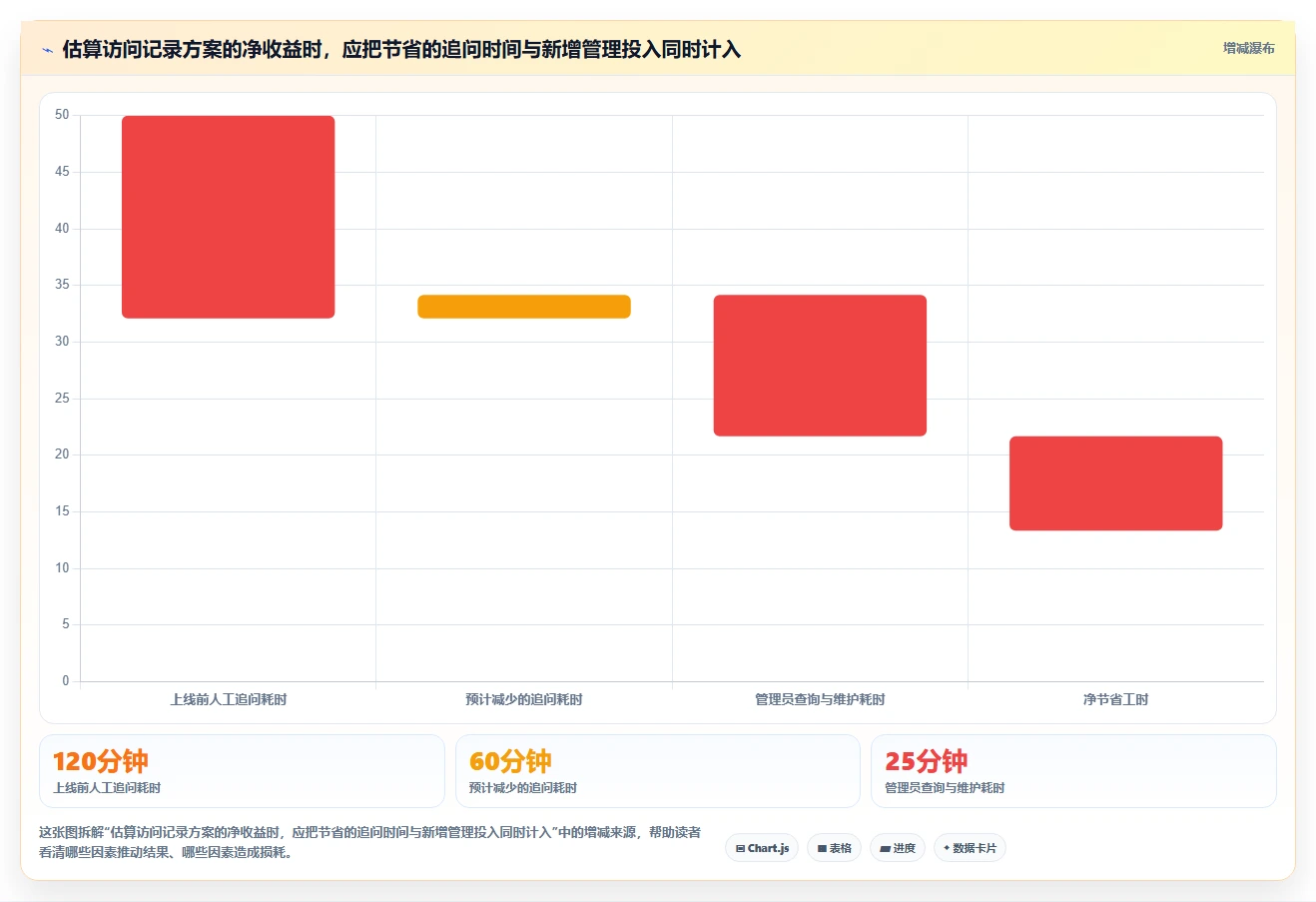Click the 预计减少的追问耗时 caption under 60分钟
Screen dimensions: 1316x902
point(523,788)
